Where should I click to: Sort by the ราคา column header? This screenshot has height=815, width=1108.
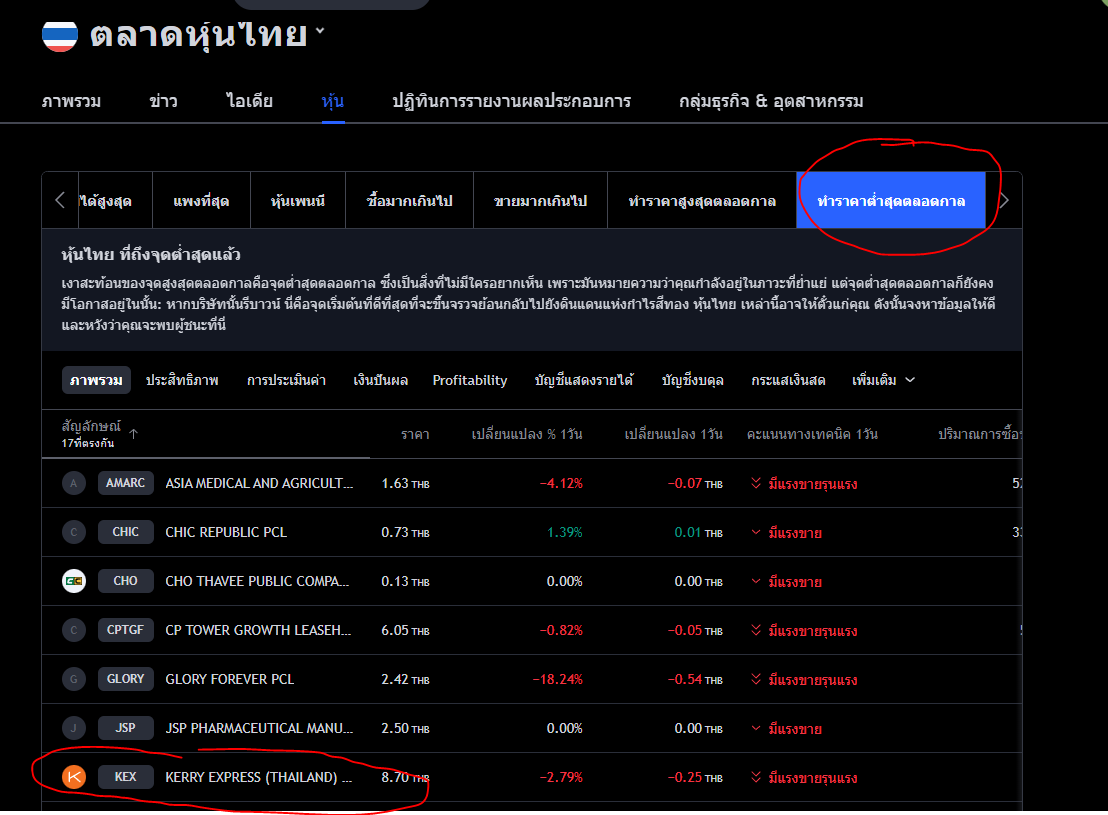(415, 434)
